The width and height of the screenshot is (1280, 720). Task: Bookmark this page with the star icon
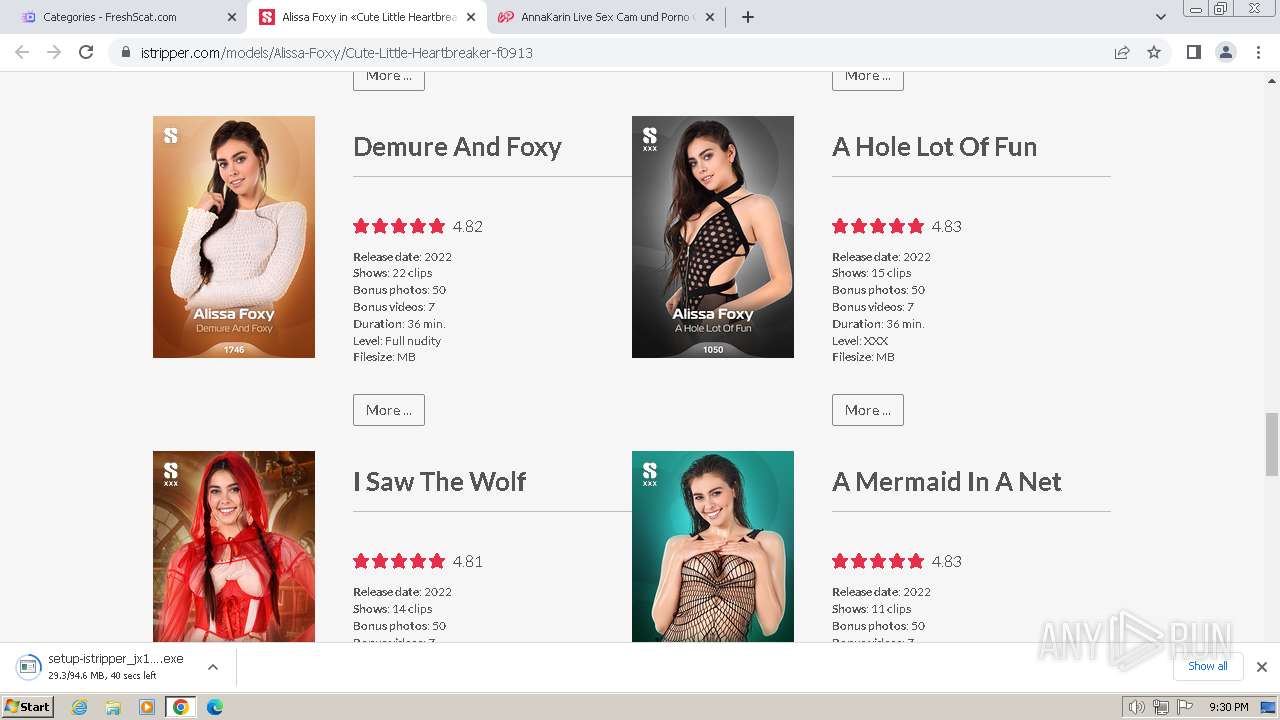pos(1154,52)
